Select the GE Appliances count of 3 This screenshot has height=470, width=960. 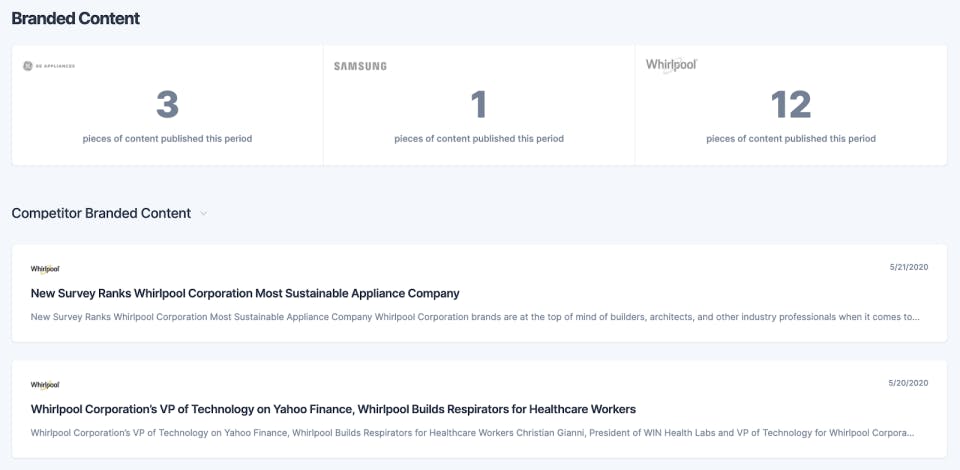click(167, 105)
